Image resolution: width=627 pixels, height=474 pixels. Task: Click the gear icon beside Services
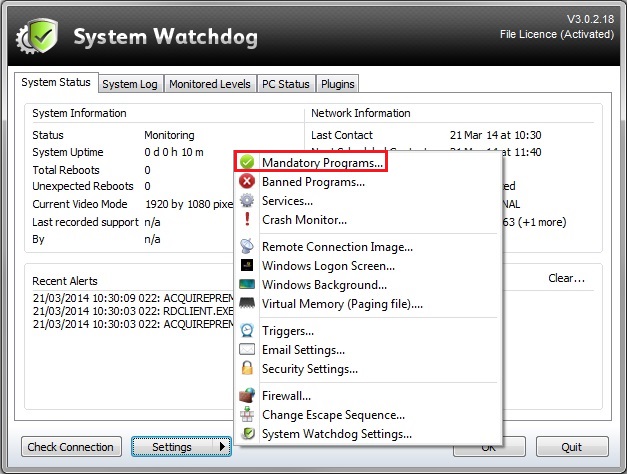(x=247, y=200)
